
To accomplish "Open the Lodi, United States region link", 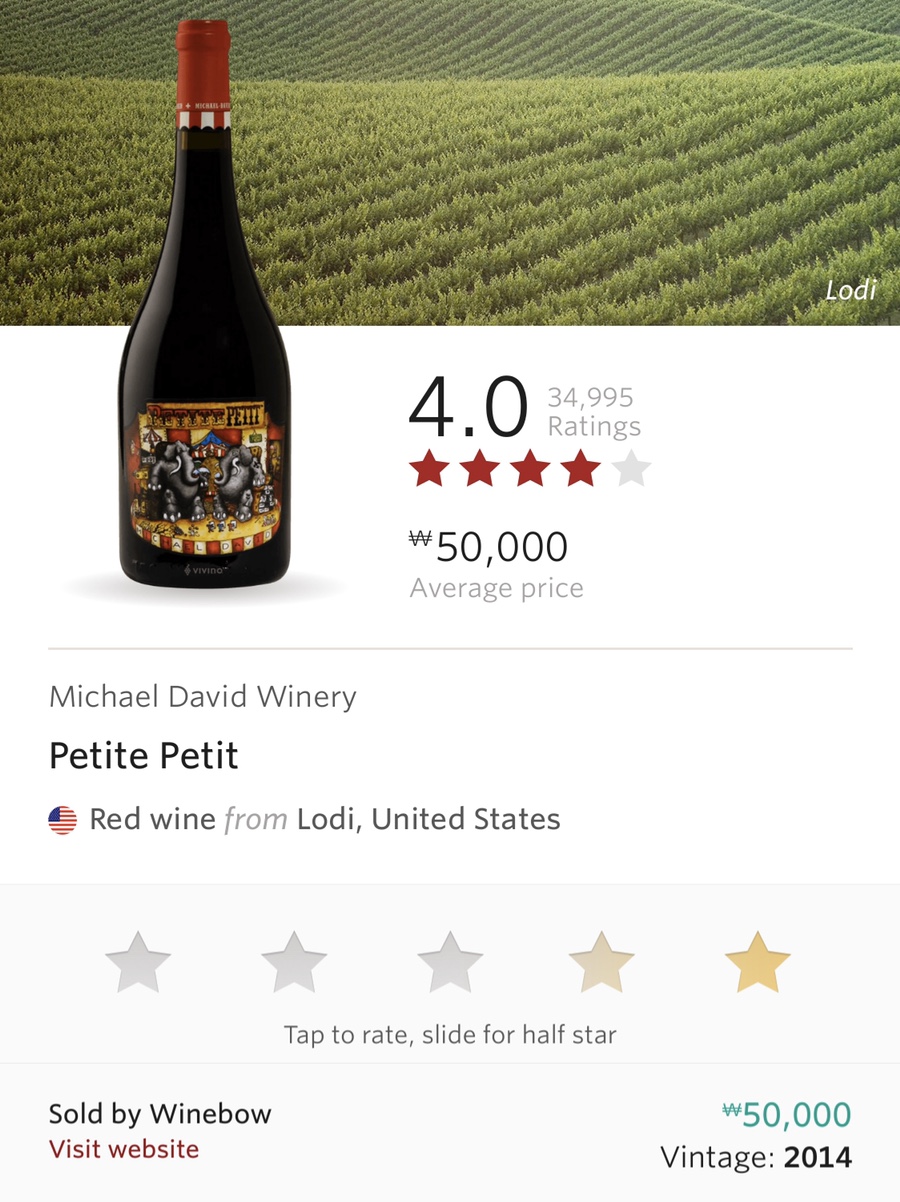I will tap(429, 820).
